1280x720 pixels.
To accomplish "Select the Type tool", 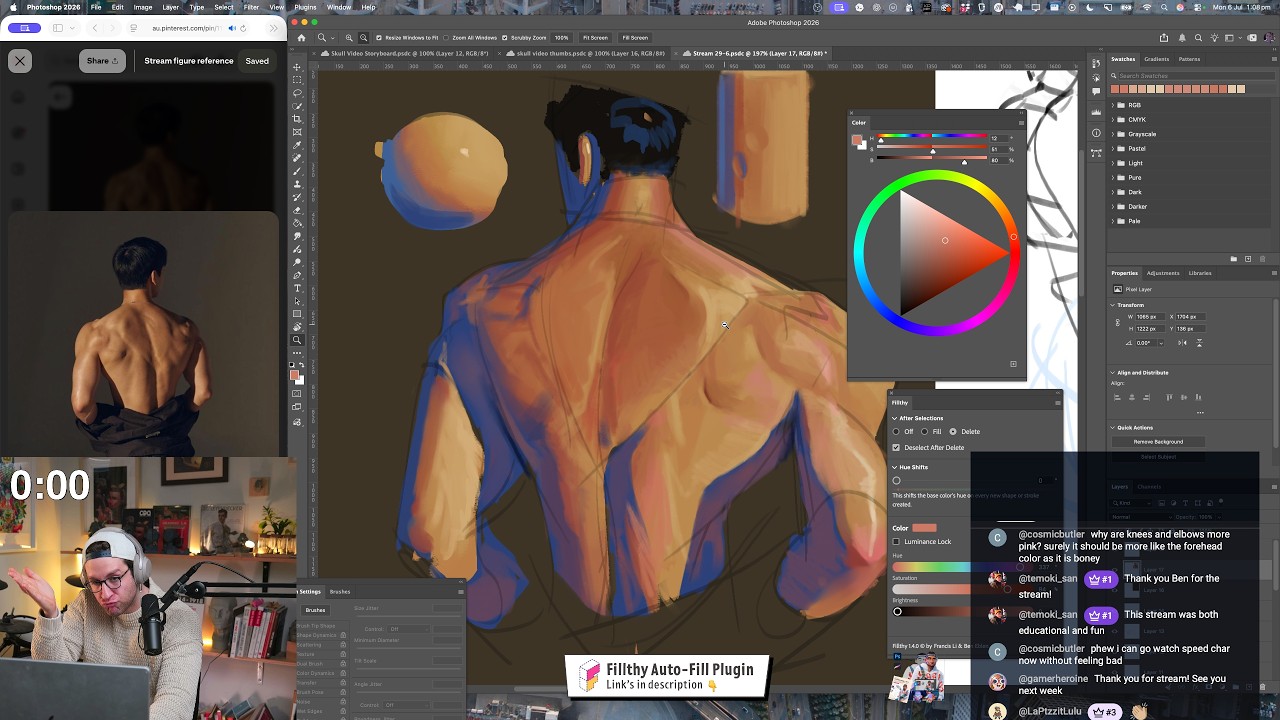I will (297, 288).
